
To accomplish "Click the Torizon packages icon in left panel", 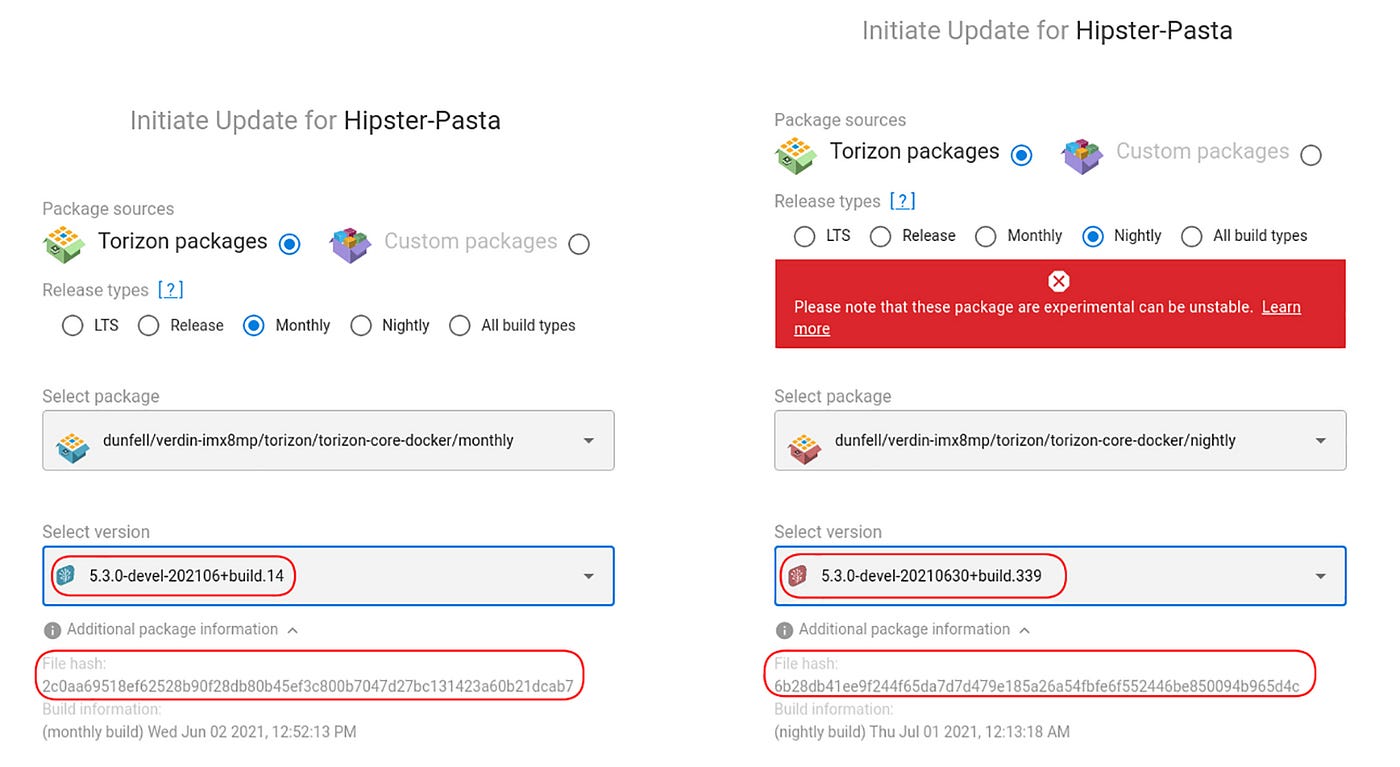I will (63, 243).
